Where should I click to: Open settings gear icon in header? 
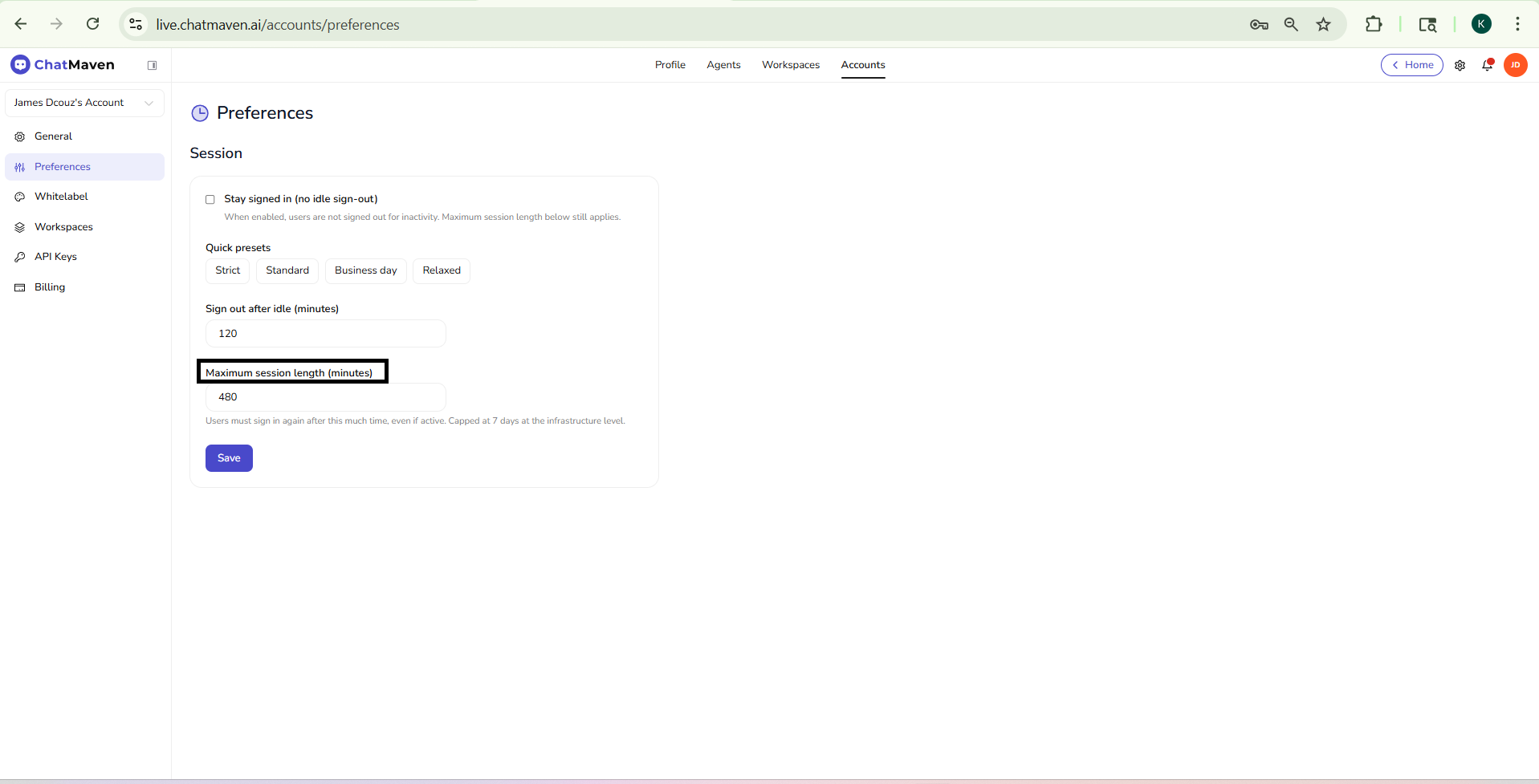click(x=1460, y=66)
